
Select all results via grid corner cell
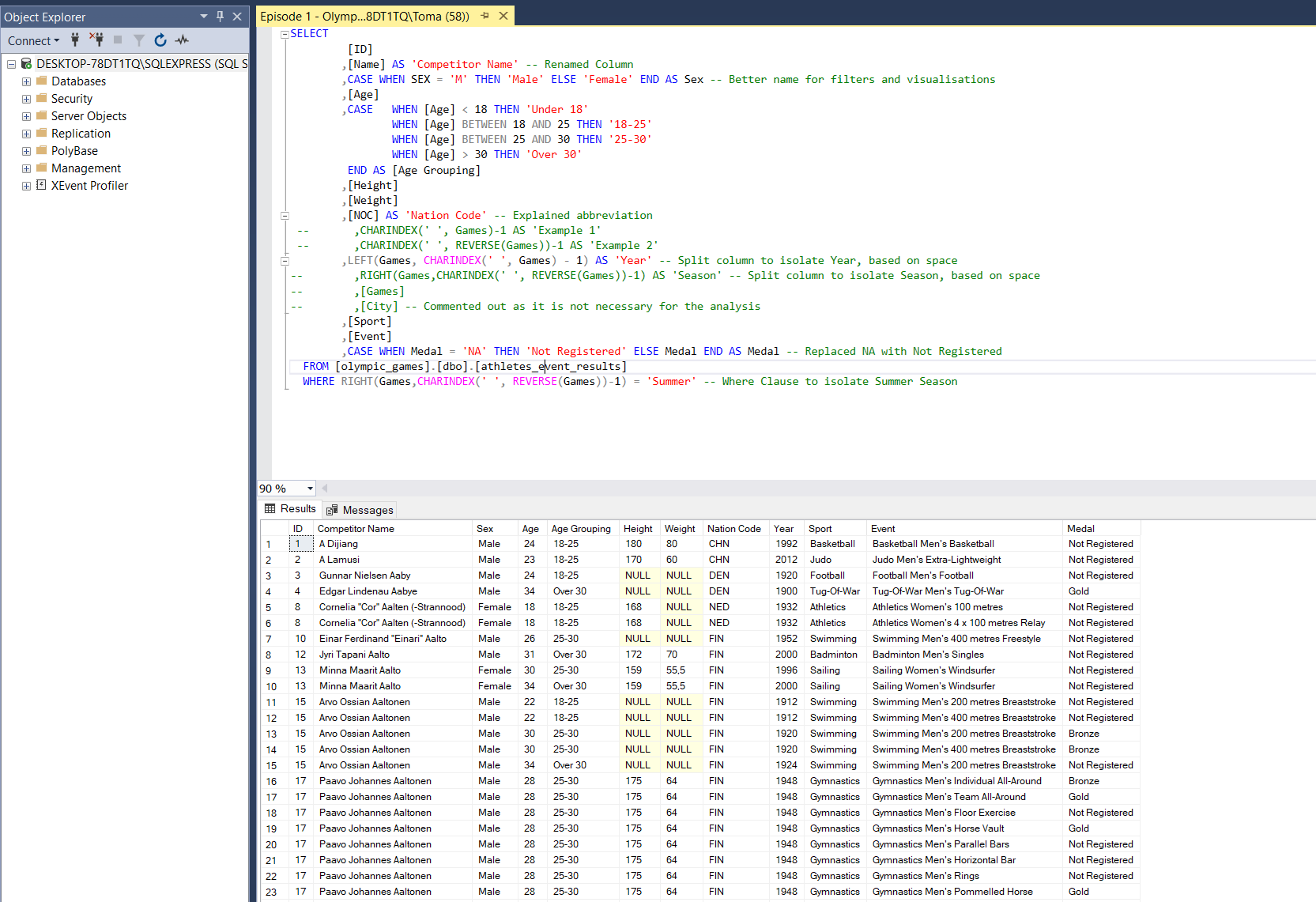point(274,529)
